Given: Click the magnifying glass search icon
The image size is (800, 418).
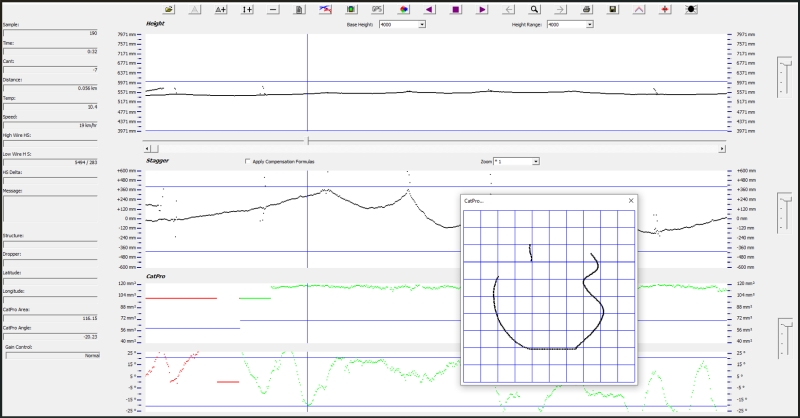Looking at the screenshot, I should click(x=534, y=8).
